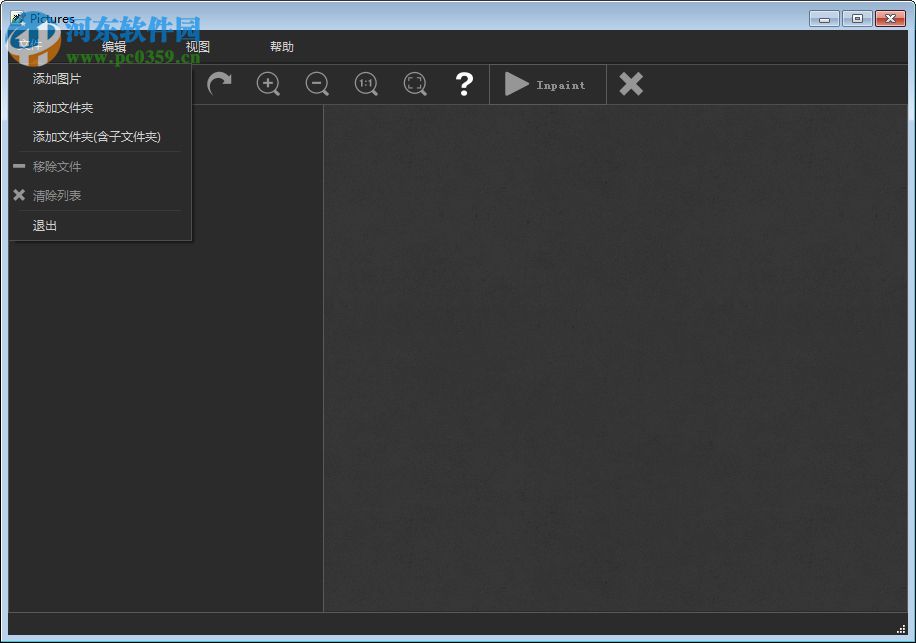
Task: Select 添加文件夹(含子文件夹) menu entry
Action: coord(100,137)
